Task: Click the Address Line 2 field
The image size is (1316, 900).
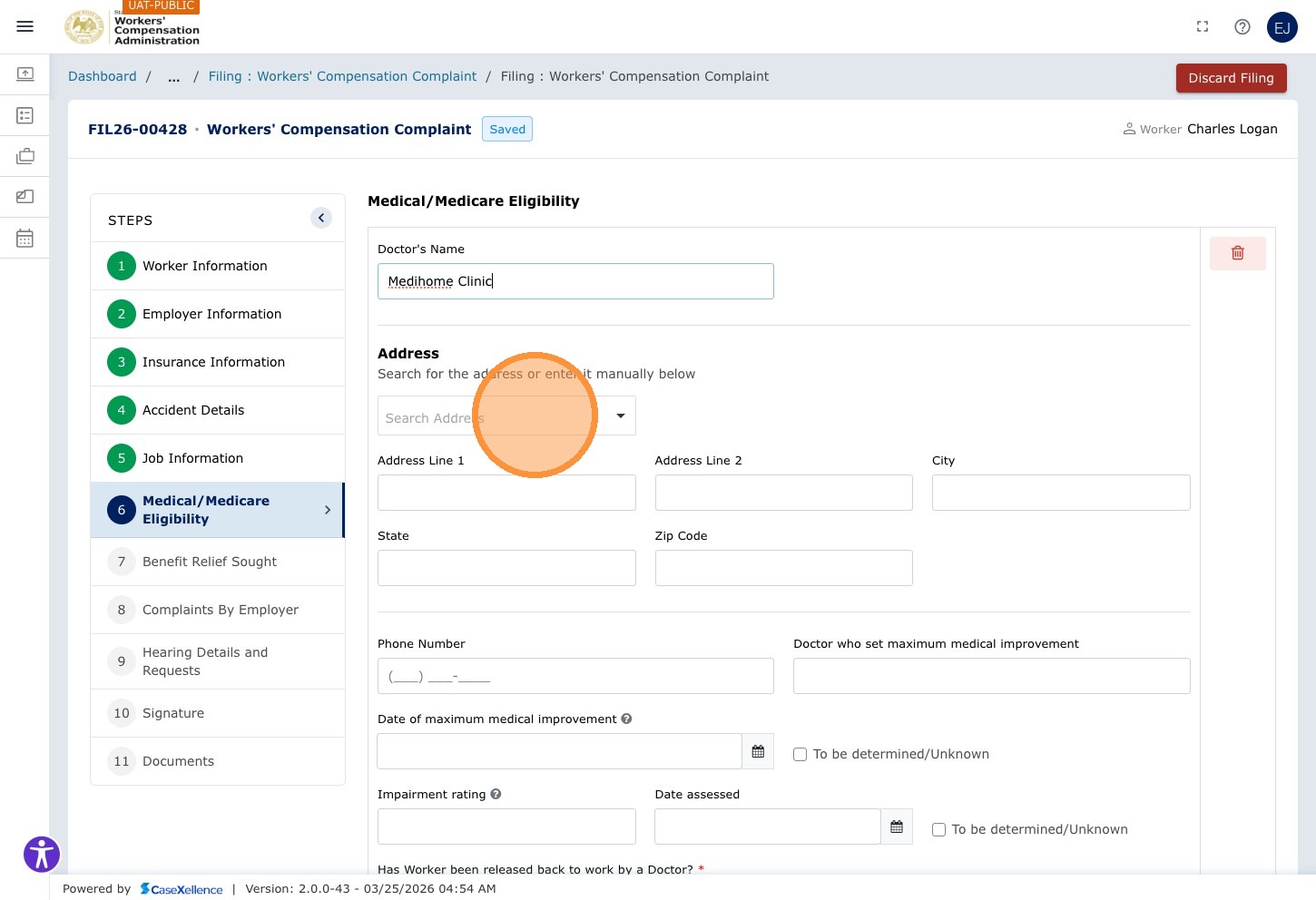Action: click(x=784, y=493)
